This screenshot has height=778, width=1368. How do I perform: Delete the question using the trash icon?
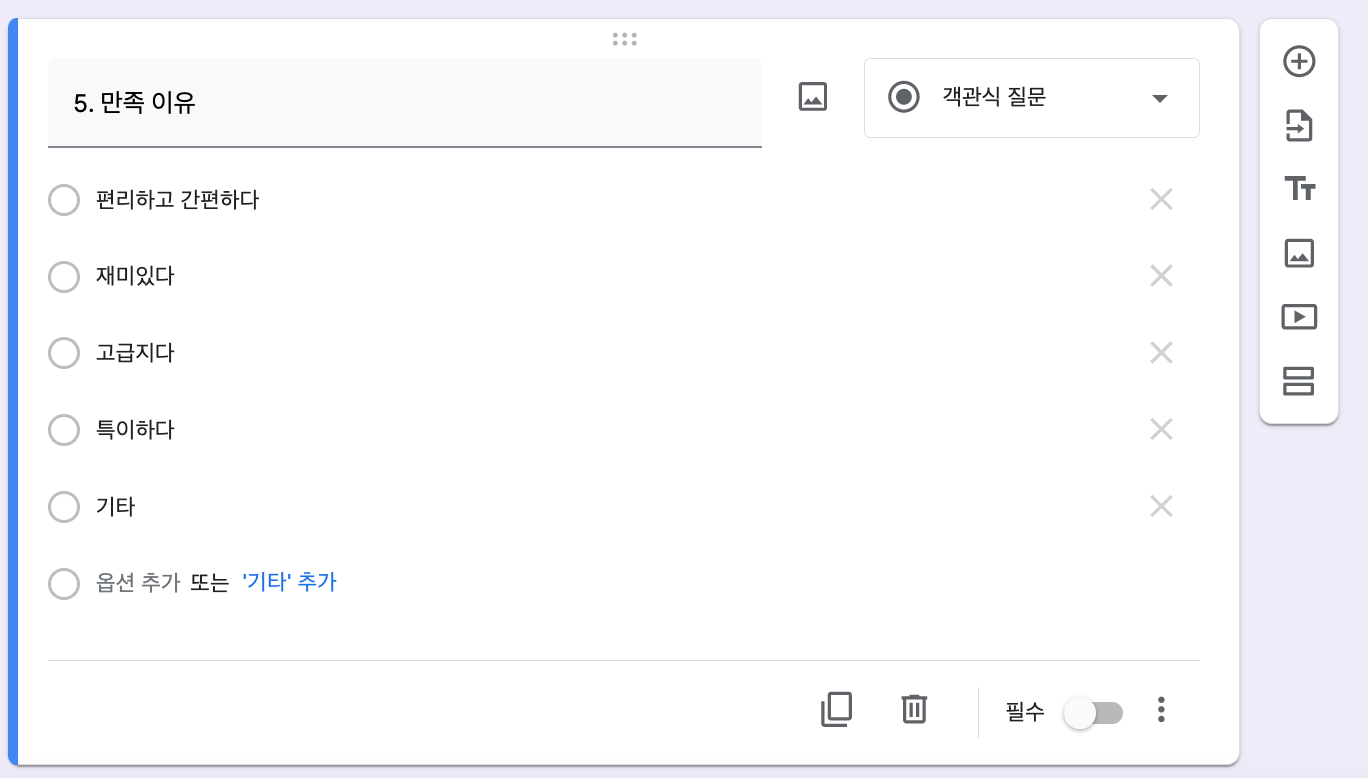[913, 709]
